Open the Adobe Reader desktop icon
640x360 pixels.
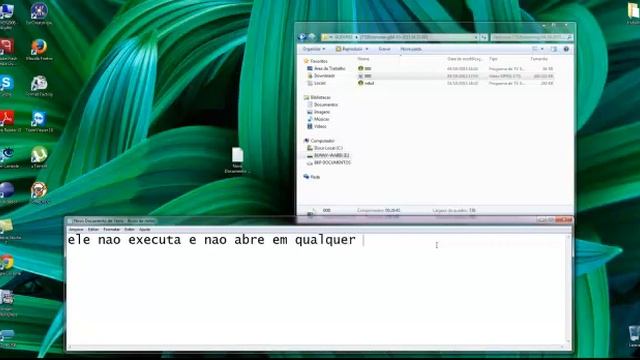click(8, 121)
